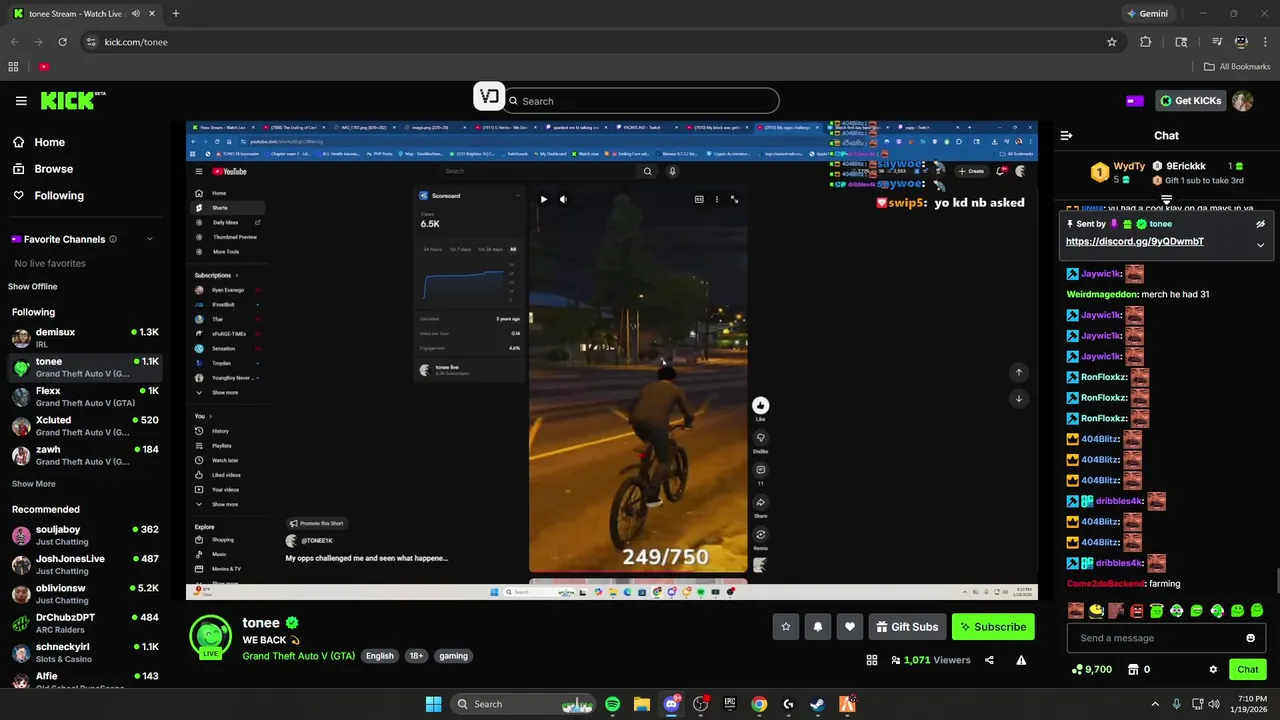Image resolution: width=1280 pixels, height=720 pixels.
Task: Click the Get KICKs button
Action: click(1190, 101)
